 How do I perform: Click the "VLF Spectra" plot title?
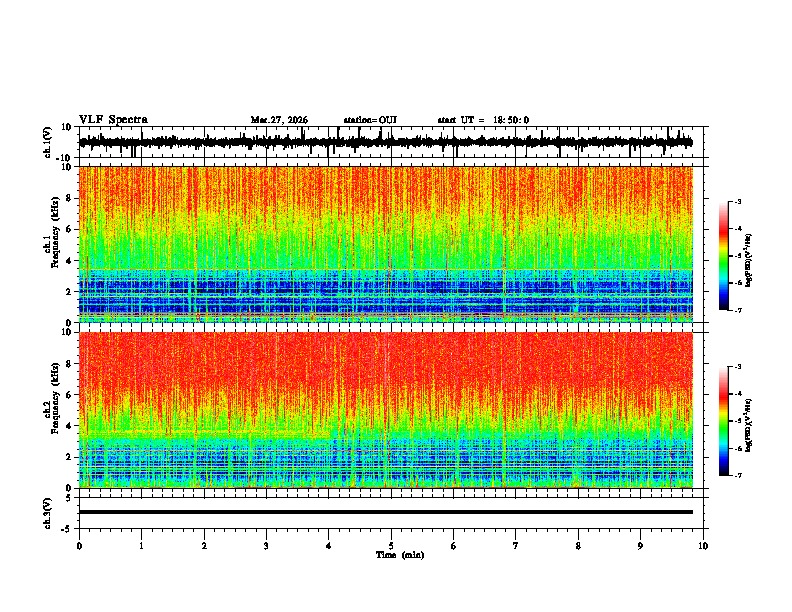(113, 120)
